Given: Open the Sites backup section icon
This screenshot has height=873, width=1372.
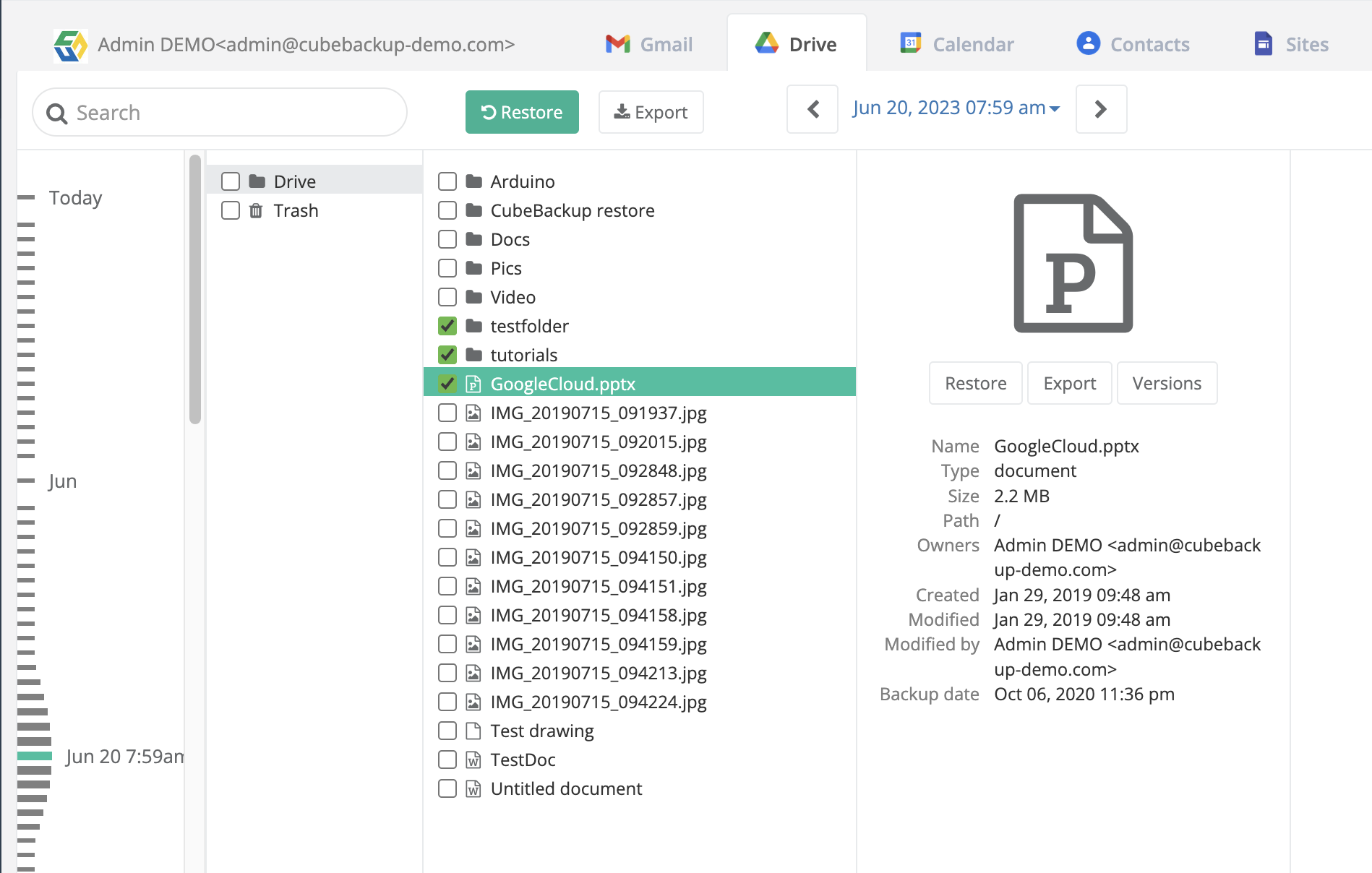Looking at the screenshot, I should [x=1262, y=43].
